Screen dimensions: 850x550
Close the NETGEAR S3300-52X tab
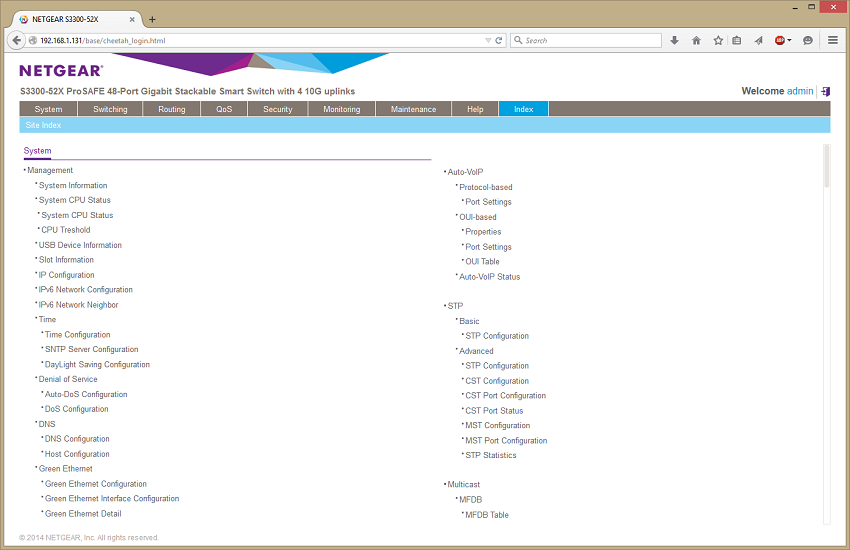click(x=132, y=20)
